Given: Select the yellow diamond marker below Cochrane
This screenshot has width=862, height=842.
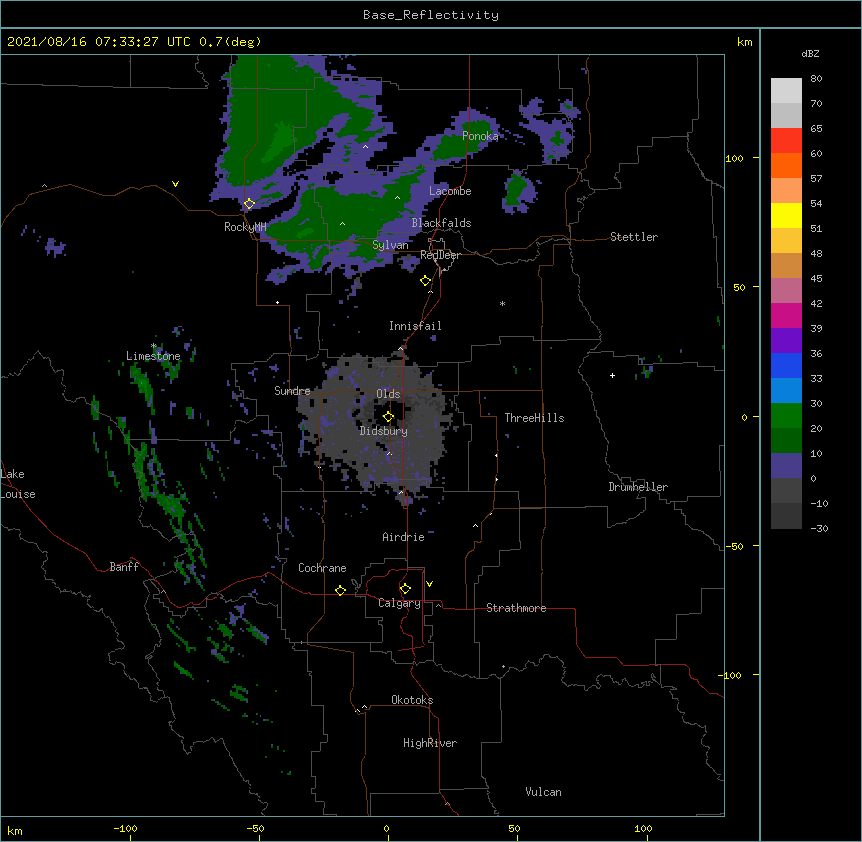Looking at the screenshot, I should pos(340,590).
